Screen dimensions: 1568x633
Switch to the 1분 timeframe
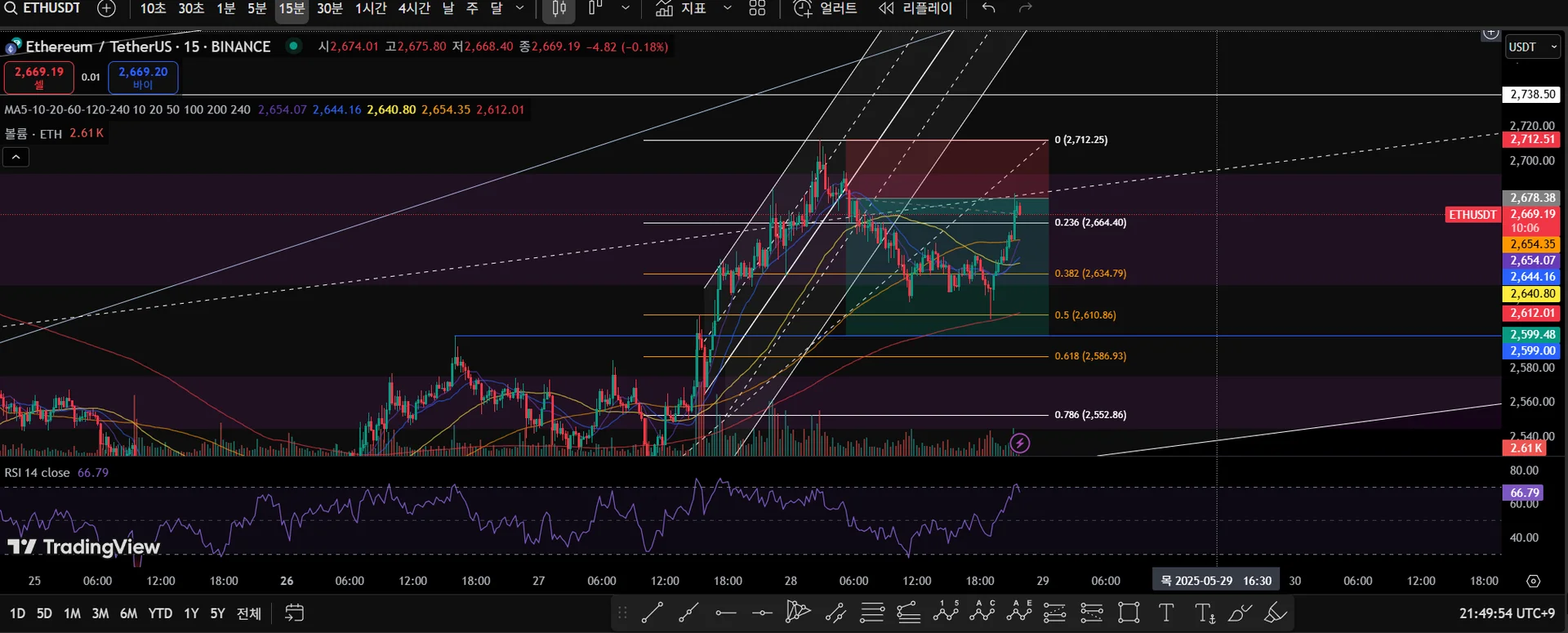tap(225, 8)
